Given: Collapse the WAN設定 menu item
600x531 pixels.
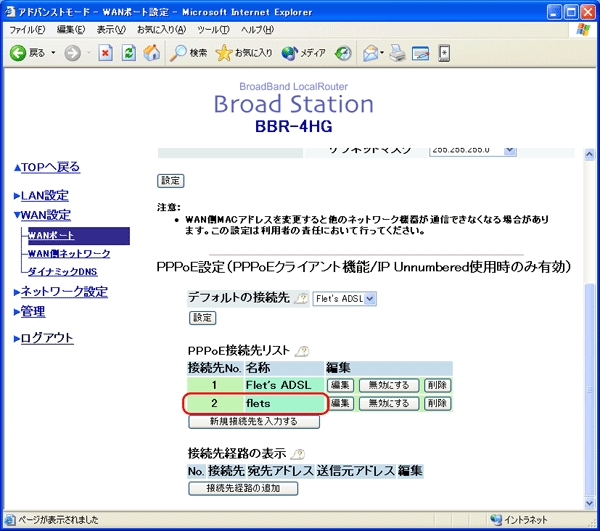Looking at the screenshot, I should (45, 215).
